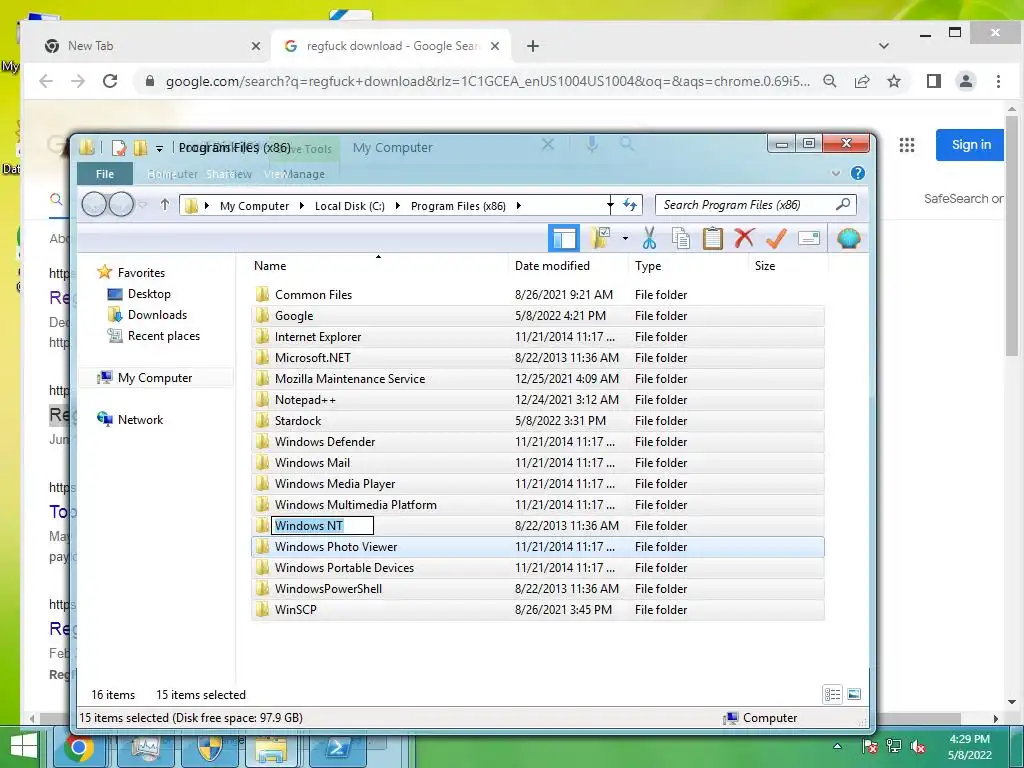Select Recent places under Favorites

[164, 336]
